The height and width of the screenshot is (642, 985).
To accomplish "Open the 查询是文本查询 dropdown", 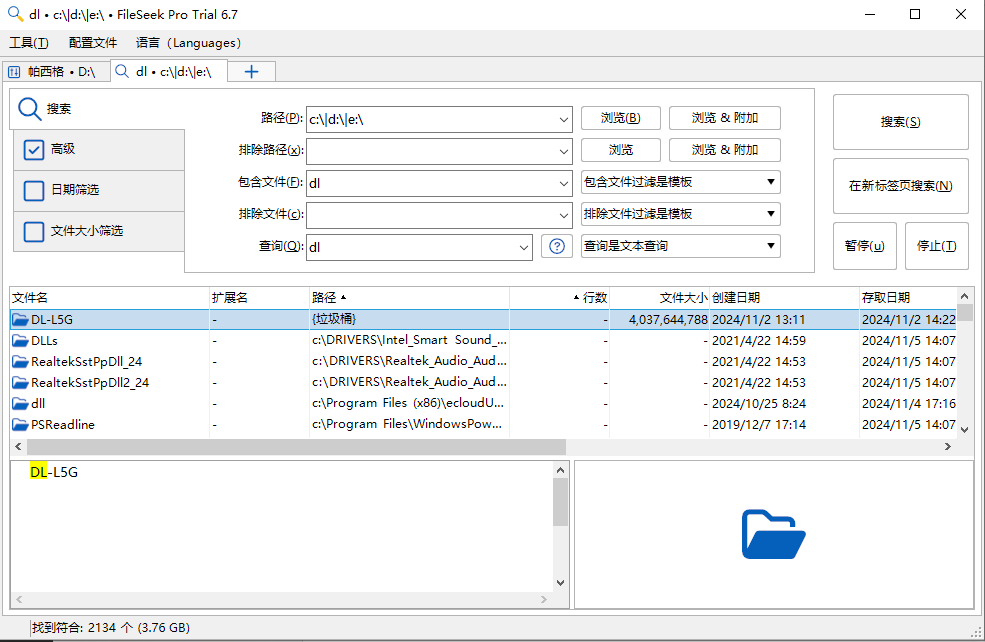I will coord(680,246).
